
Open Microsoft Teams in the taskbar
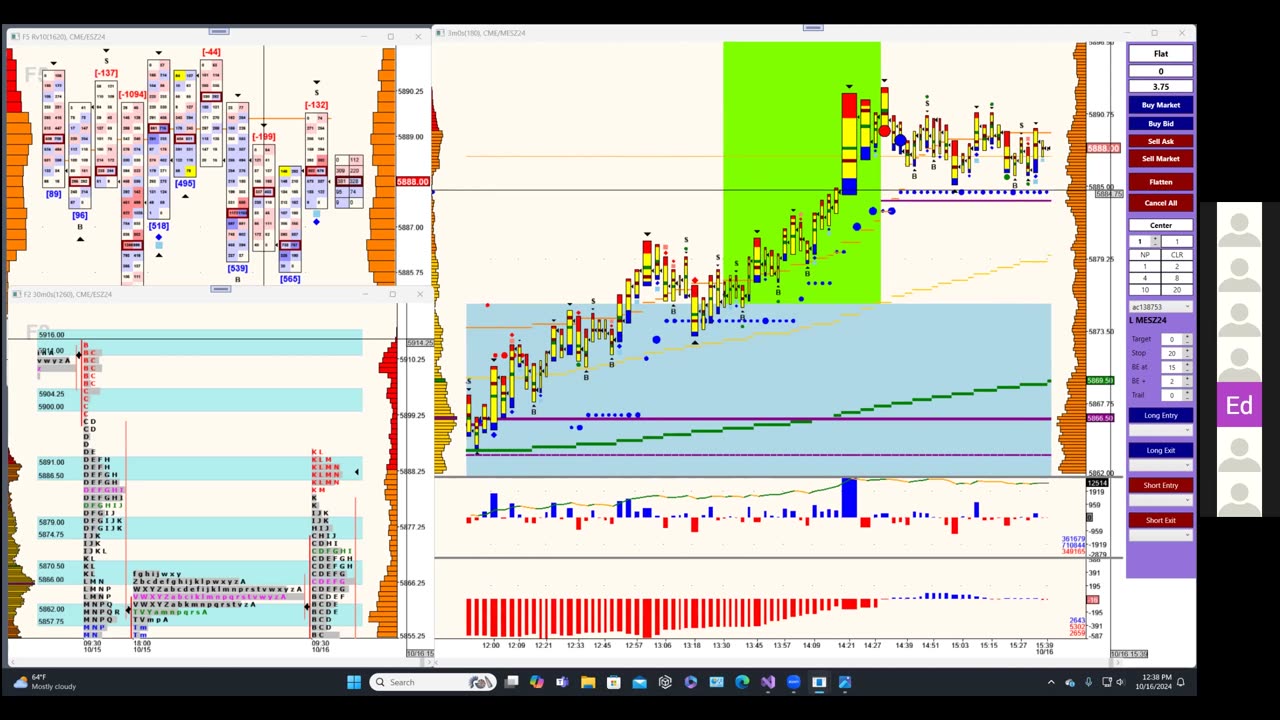pyautogui.click(x=562, y=682)
